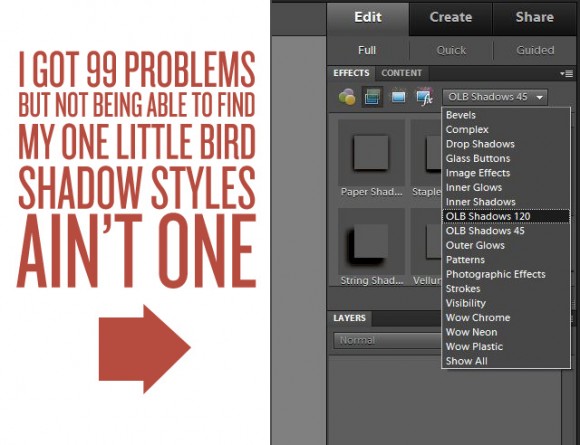The width and height of the screenshot is (580, 445).
Task: Choose Strokes from the style list
Action: point(506,289)
